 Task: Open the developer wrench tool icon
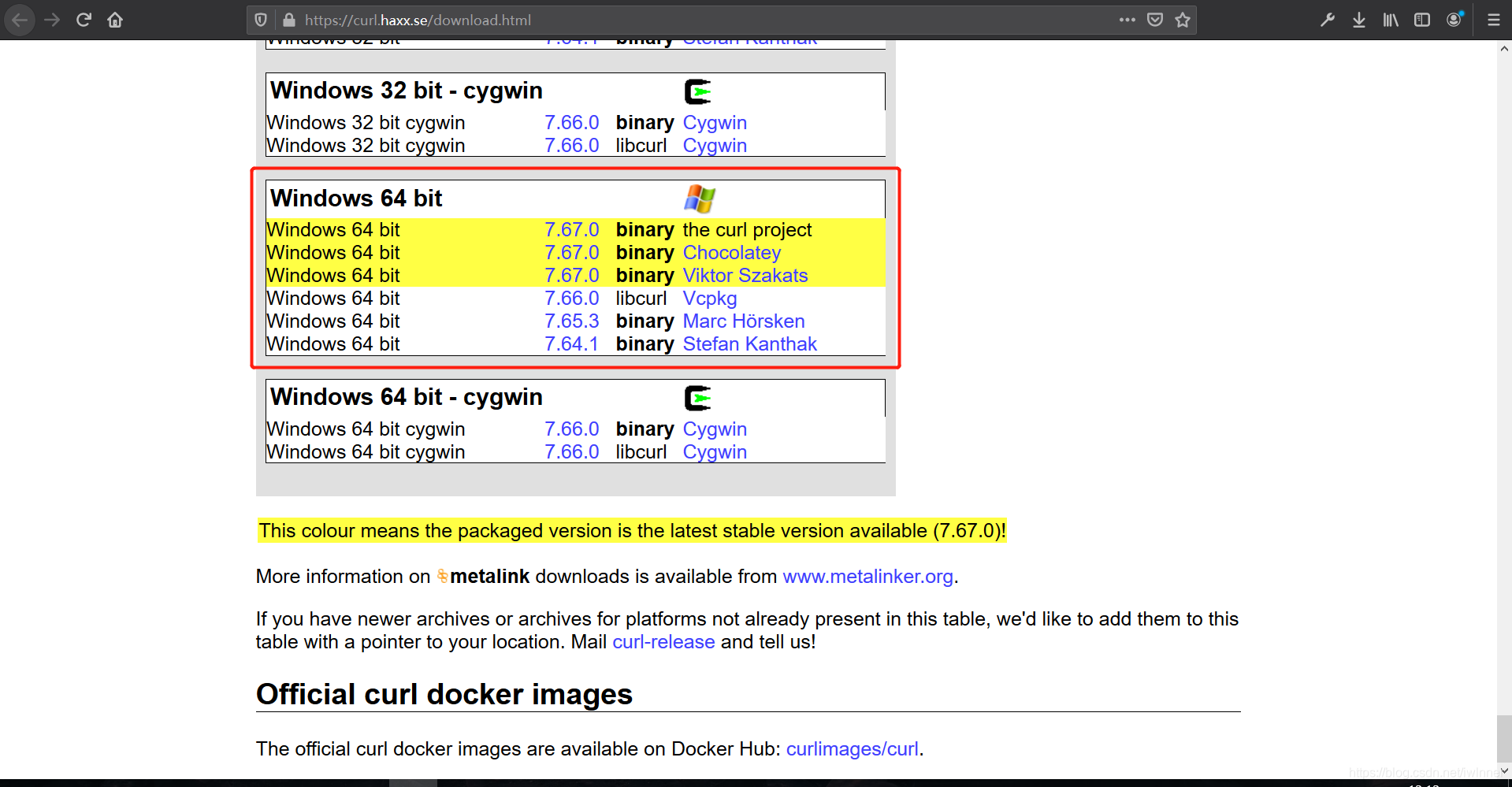[1328, 20]
